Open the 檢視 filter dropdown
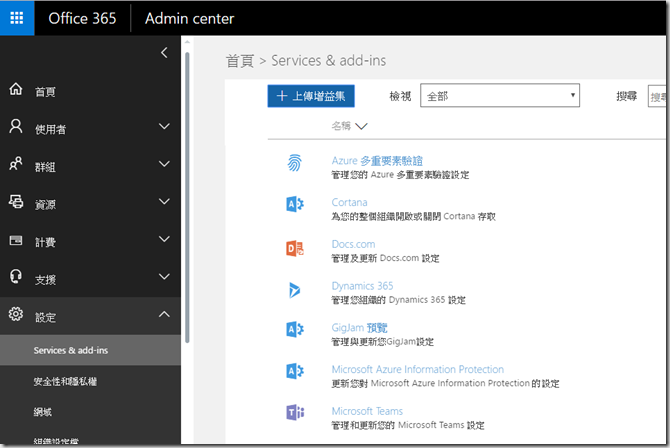Viewport: 670px width, 448px height. [x=500, y=96]
